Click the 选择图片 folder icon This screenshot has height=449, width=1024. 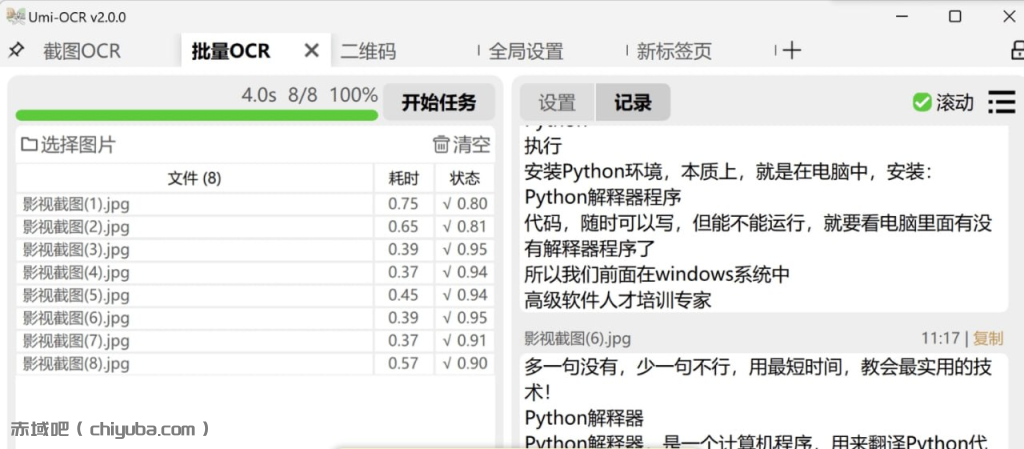pyautogui.click(x=29, y=145)
